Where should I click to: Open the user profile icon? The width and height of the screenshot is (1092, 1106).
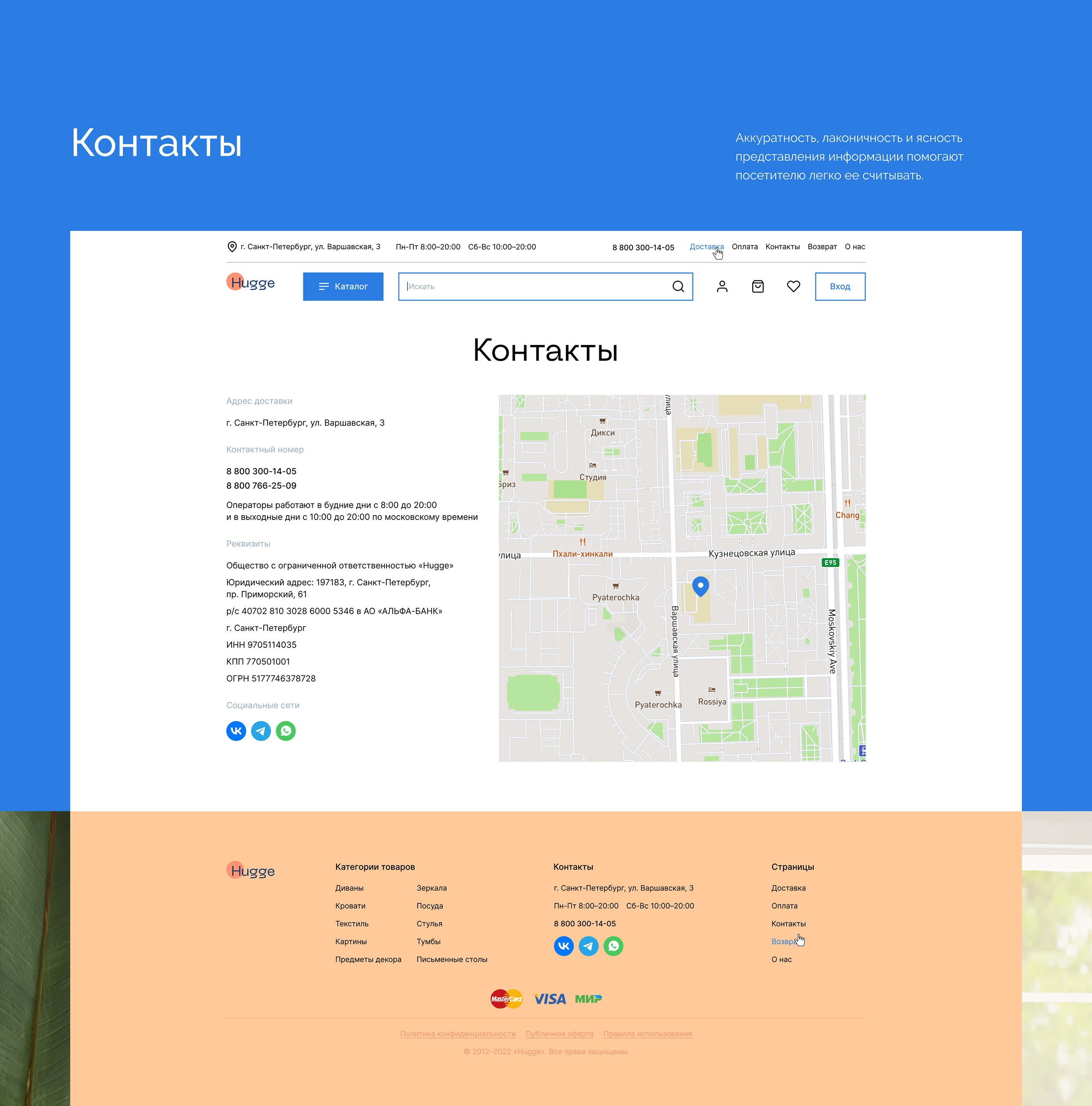click(722, 286)
